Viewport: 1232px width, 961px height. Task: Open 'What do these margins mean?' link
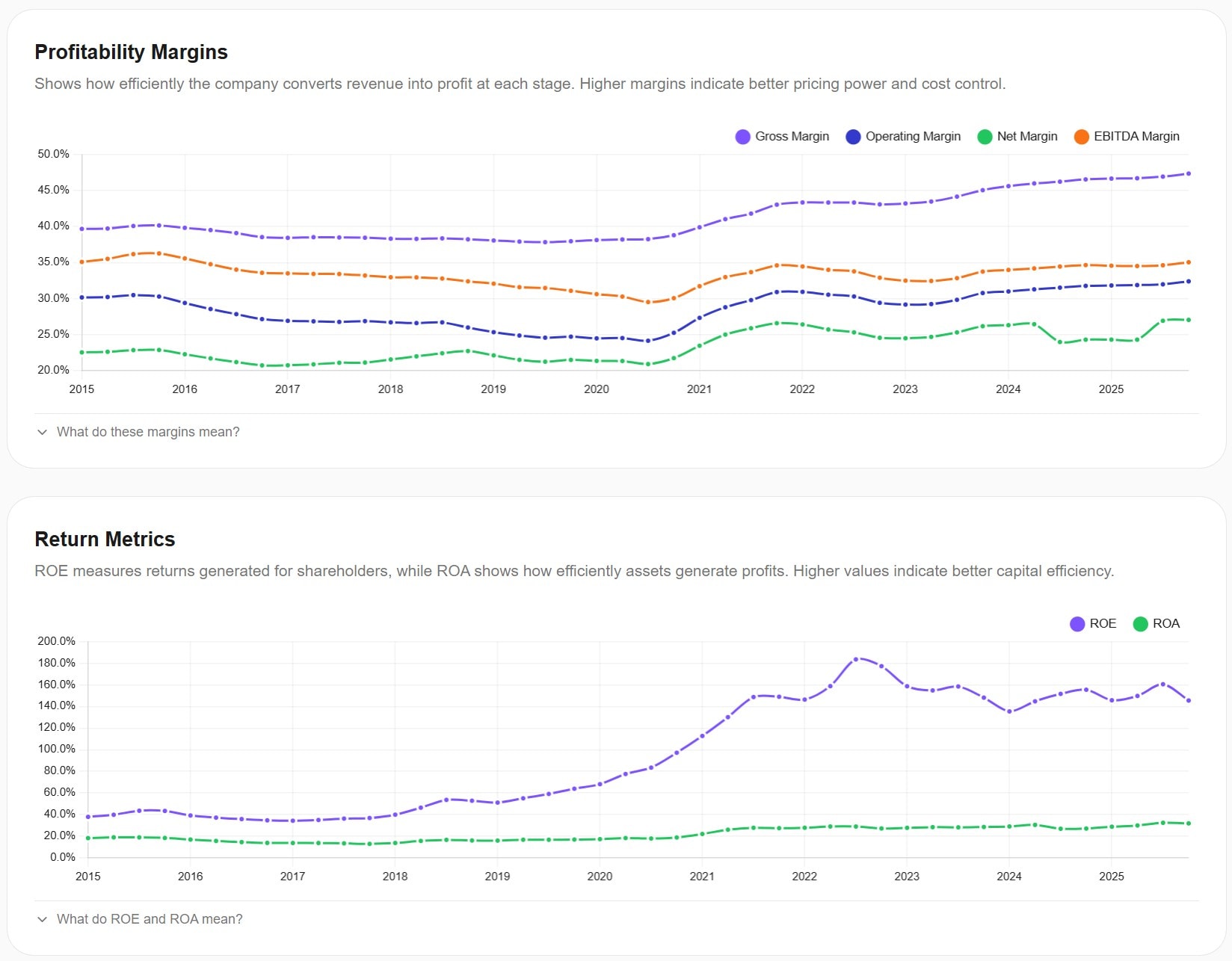[x=149, y=432]
